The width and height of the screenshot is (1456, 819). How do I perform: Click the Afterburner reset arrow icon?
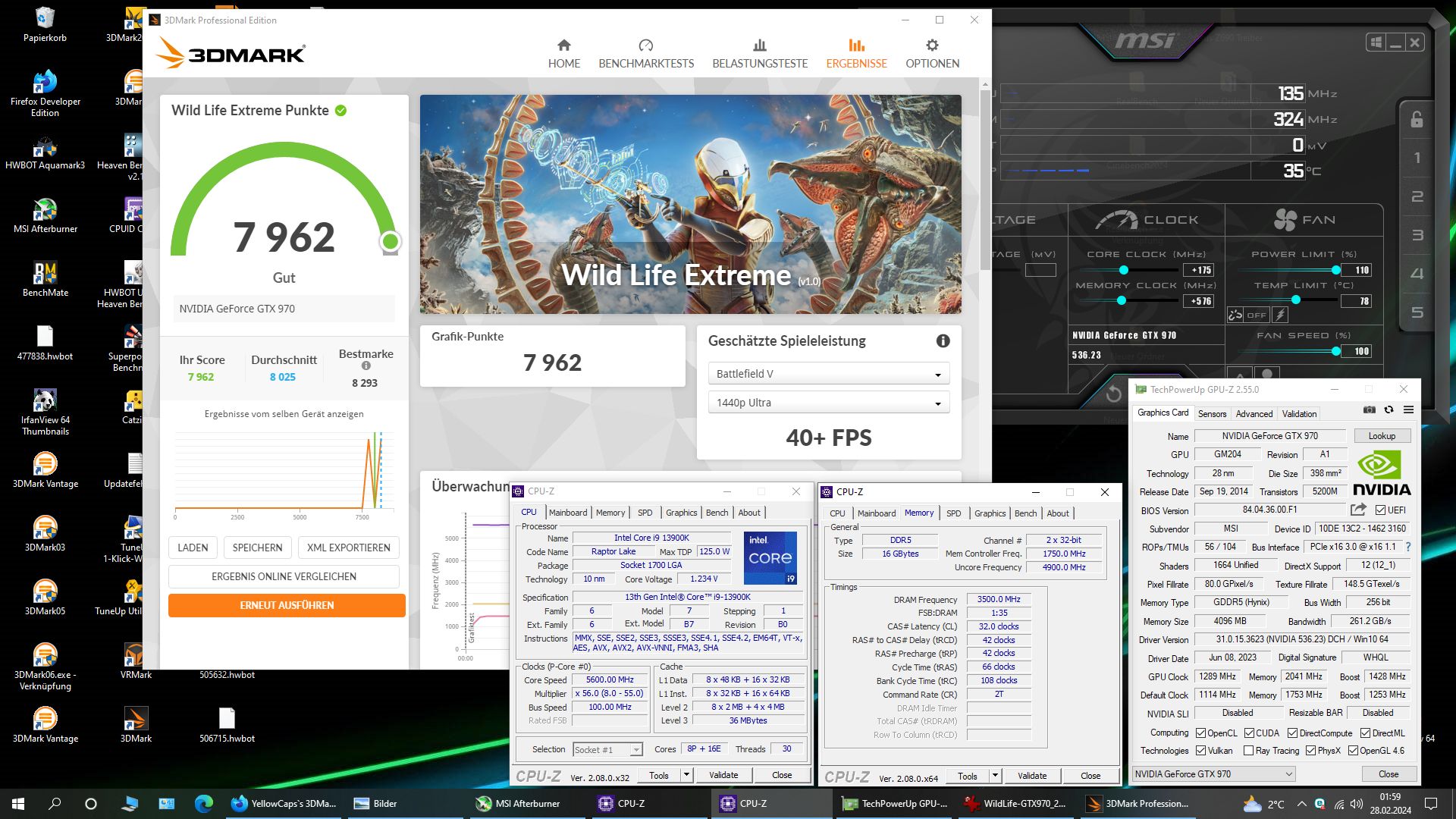(x=1113, y=394)
